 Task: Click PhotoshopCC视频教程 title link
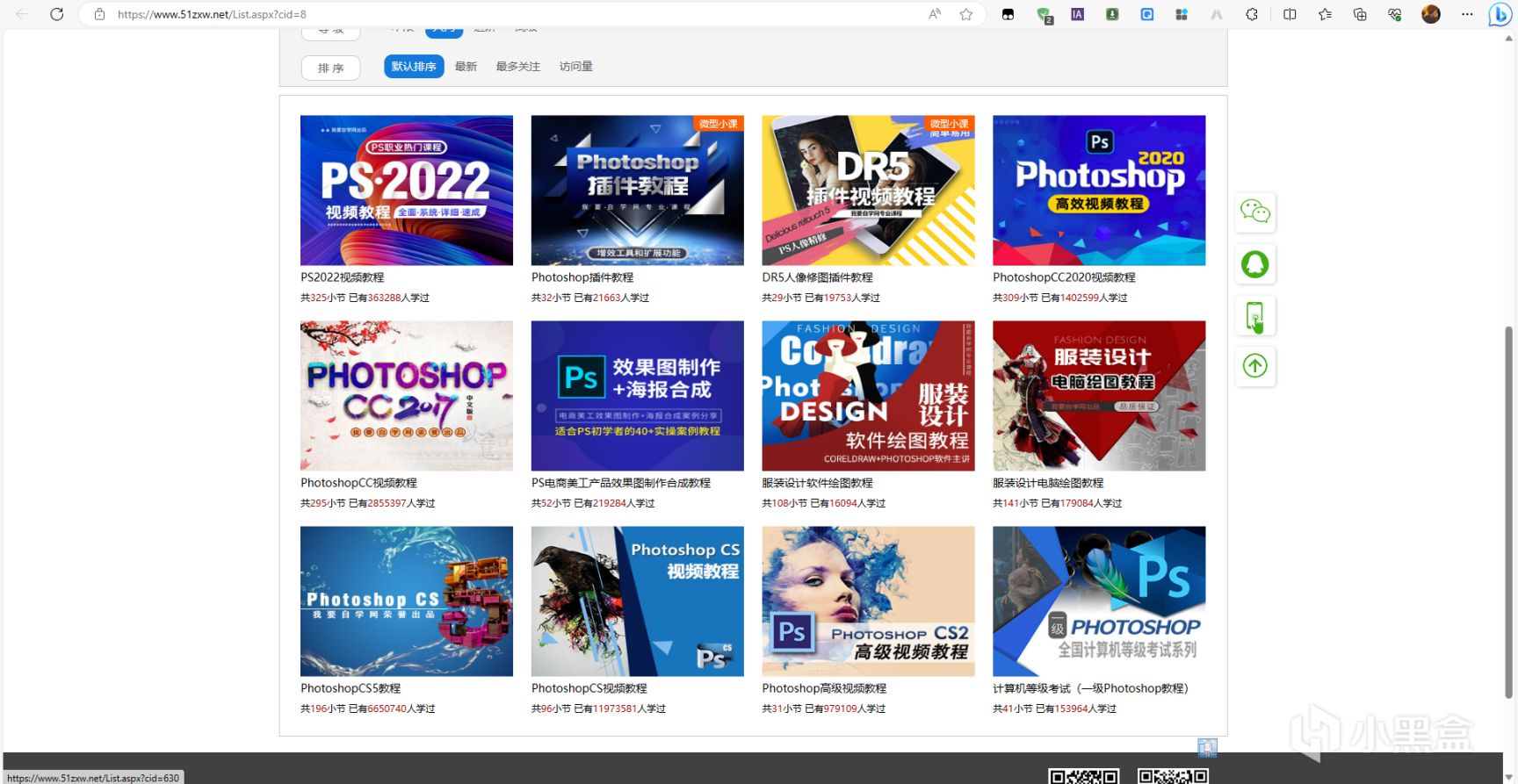(358, 483)
